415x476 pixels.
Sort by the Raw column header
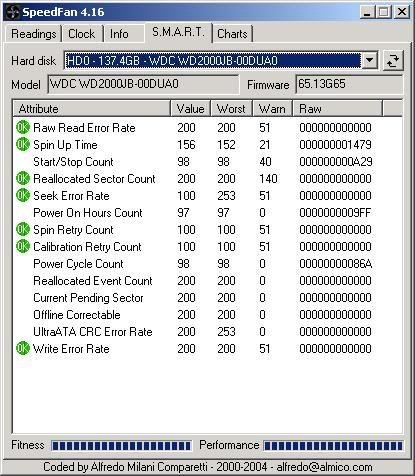coord(337,109)
